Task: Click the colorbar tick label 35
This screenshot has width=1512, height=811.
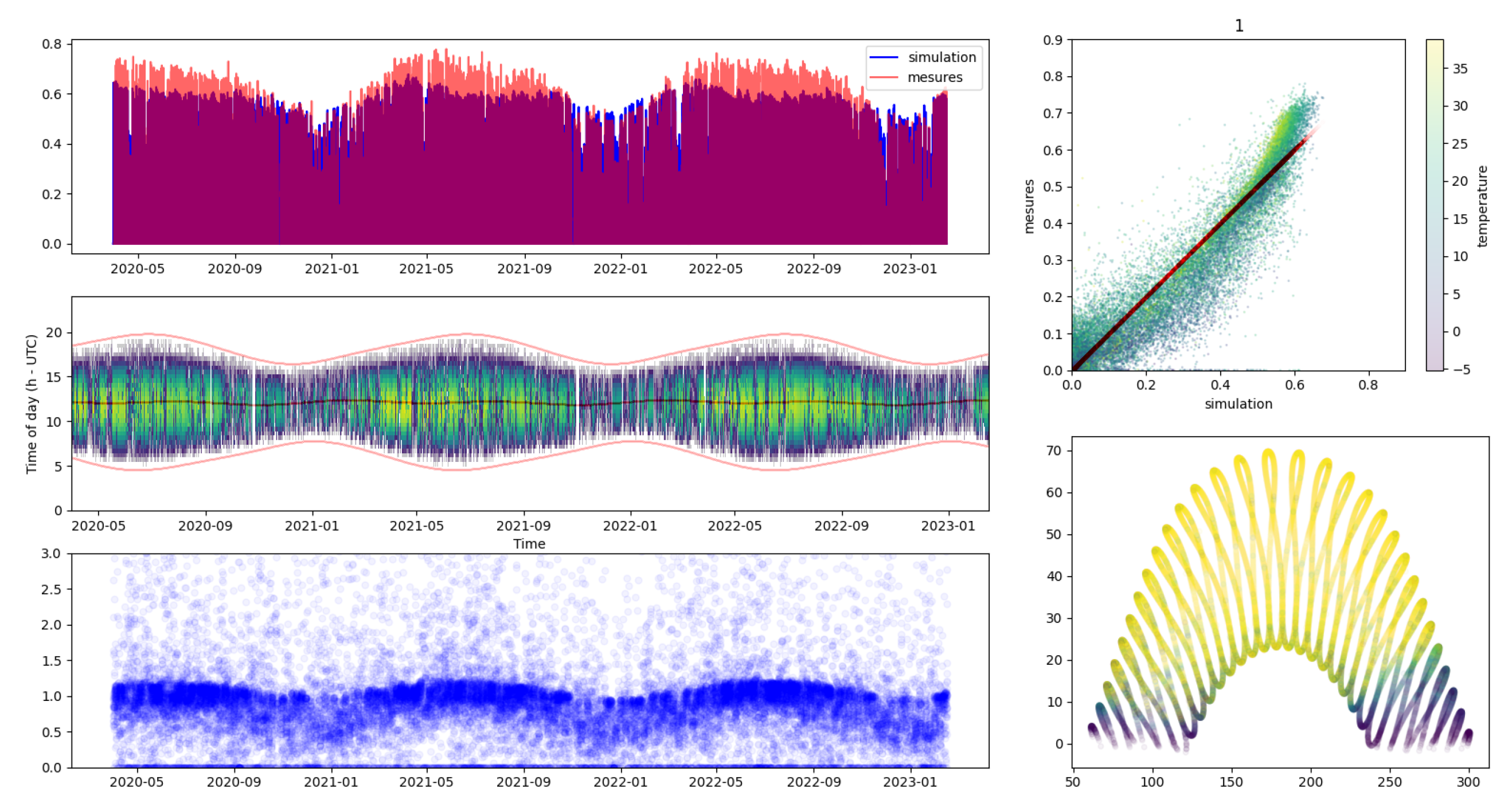Action: coord(1460,69)
